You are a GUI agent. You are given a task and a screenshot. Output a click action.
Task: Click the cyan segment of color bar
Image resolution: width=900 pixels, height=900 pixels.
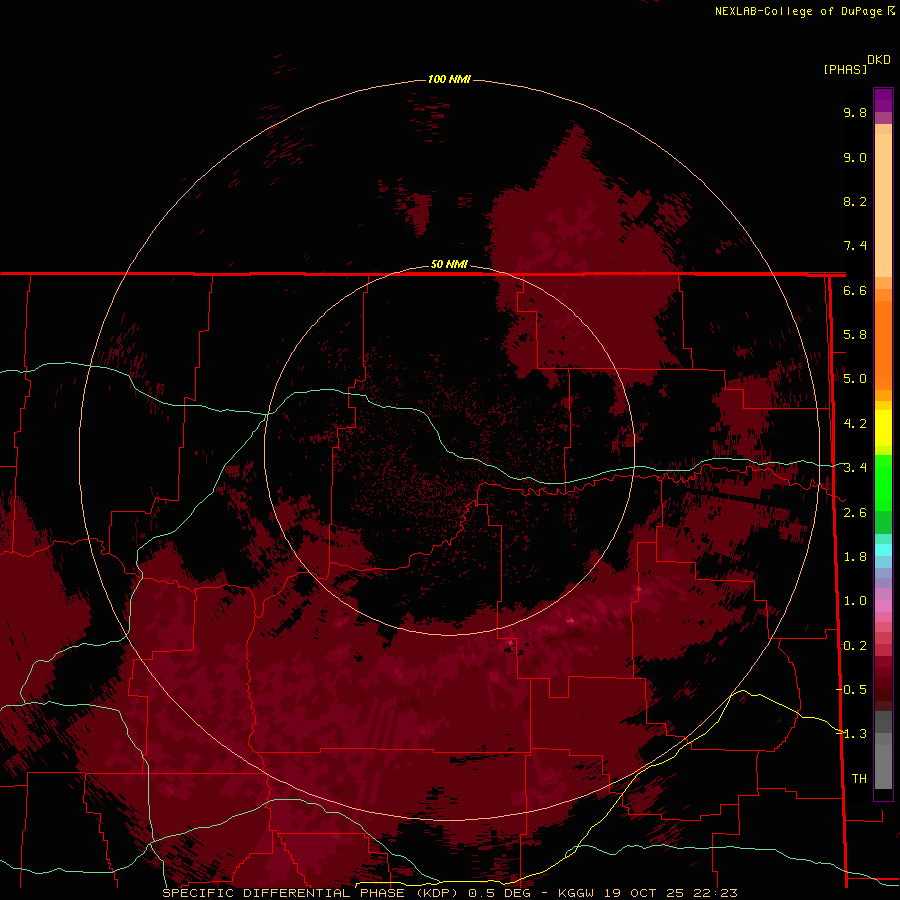point(883,550)
